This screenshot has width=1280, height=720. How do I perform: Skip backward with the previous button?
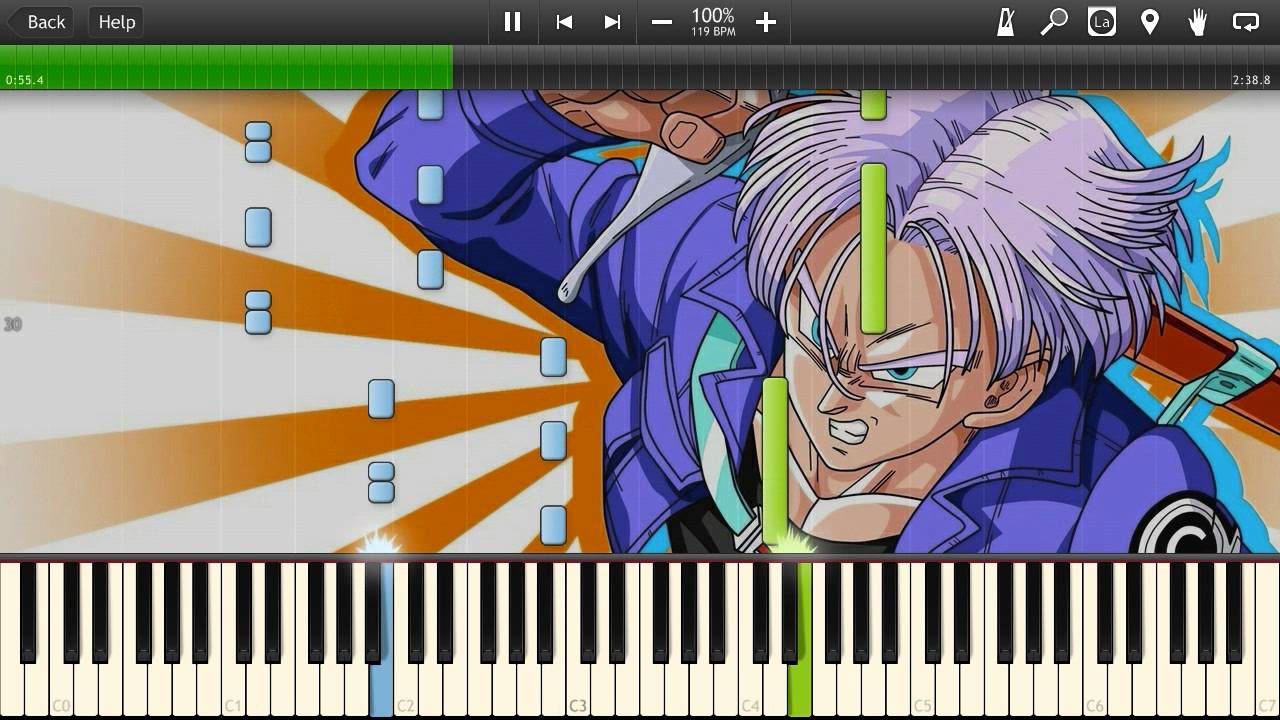pos(564,22)
